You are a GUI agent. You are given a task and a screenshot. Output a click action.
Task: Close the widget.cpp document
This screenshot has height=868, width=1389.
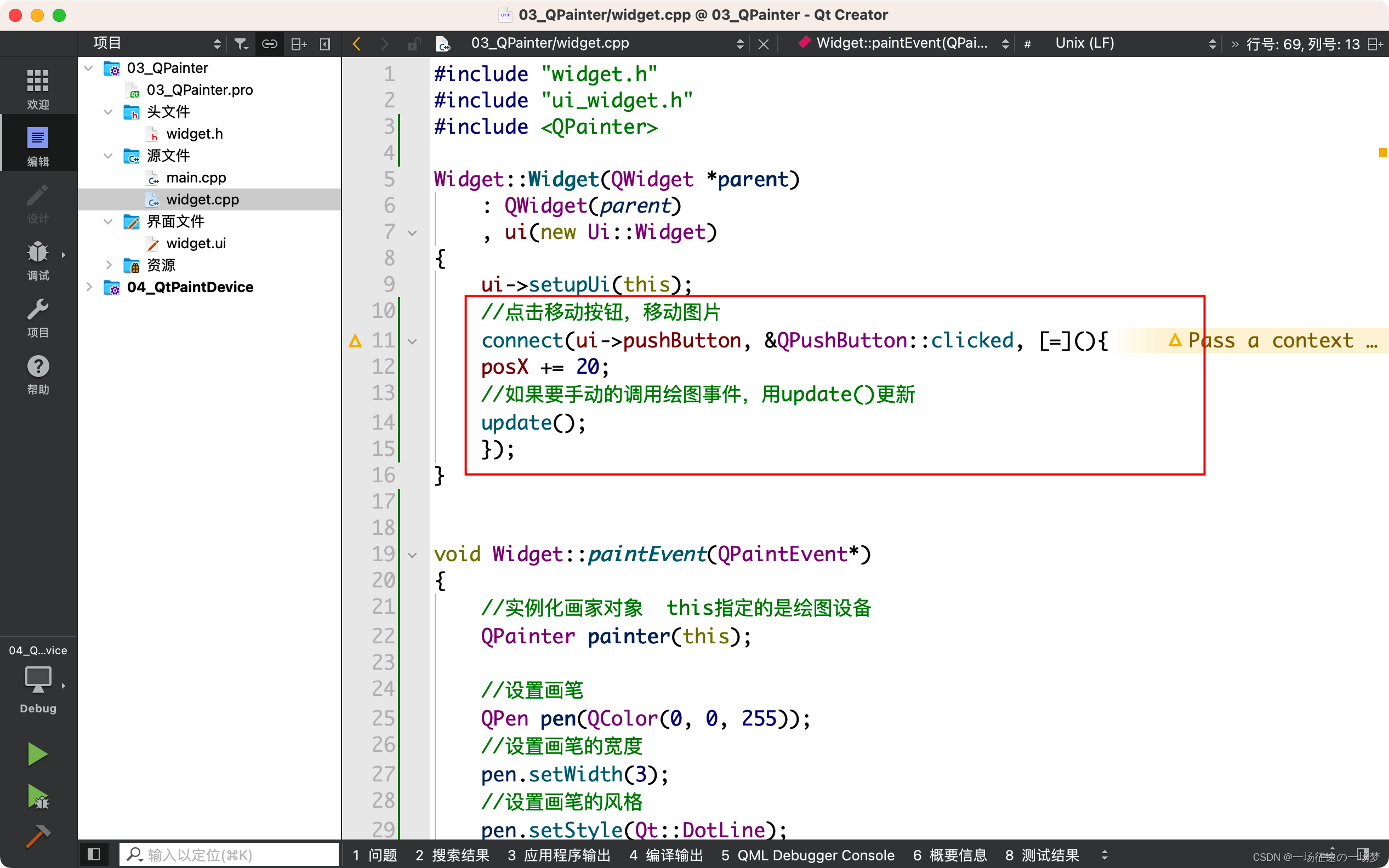(763, 44)
